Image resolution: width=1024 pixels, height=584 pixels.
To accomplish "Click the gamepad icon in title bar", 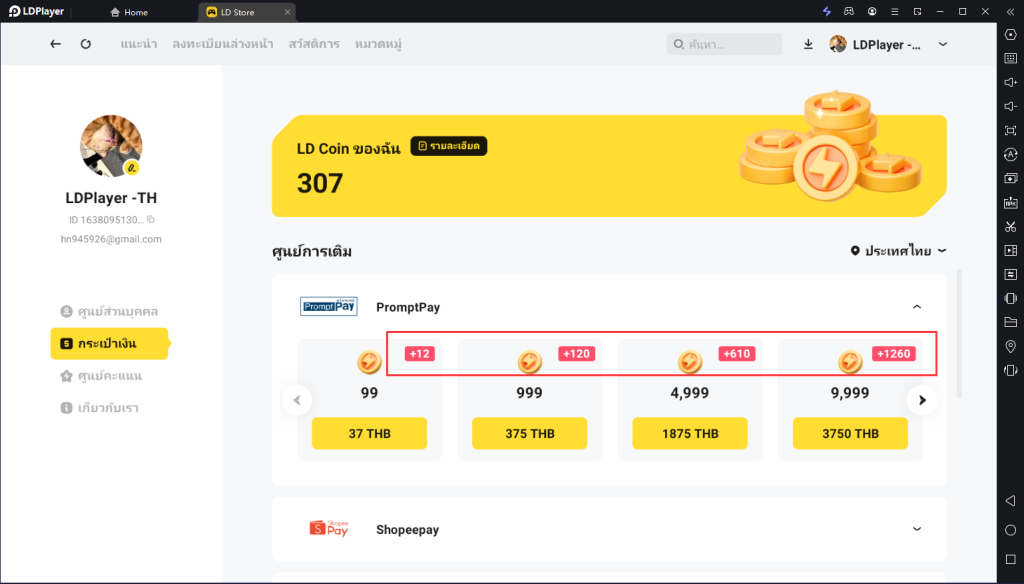I will [x=849, y=12].
